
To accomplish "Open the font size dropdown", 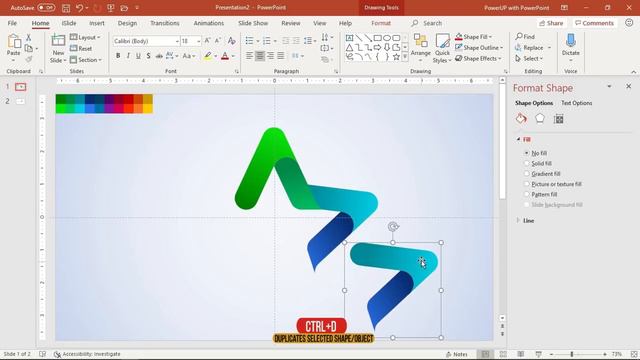I will click(199, 41).
